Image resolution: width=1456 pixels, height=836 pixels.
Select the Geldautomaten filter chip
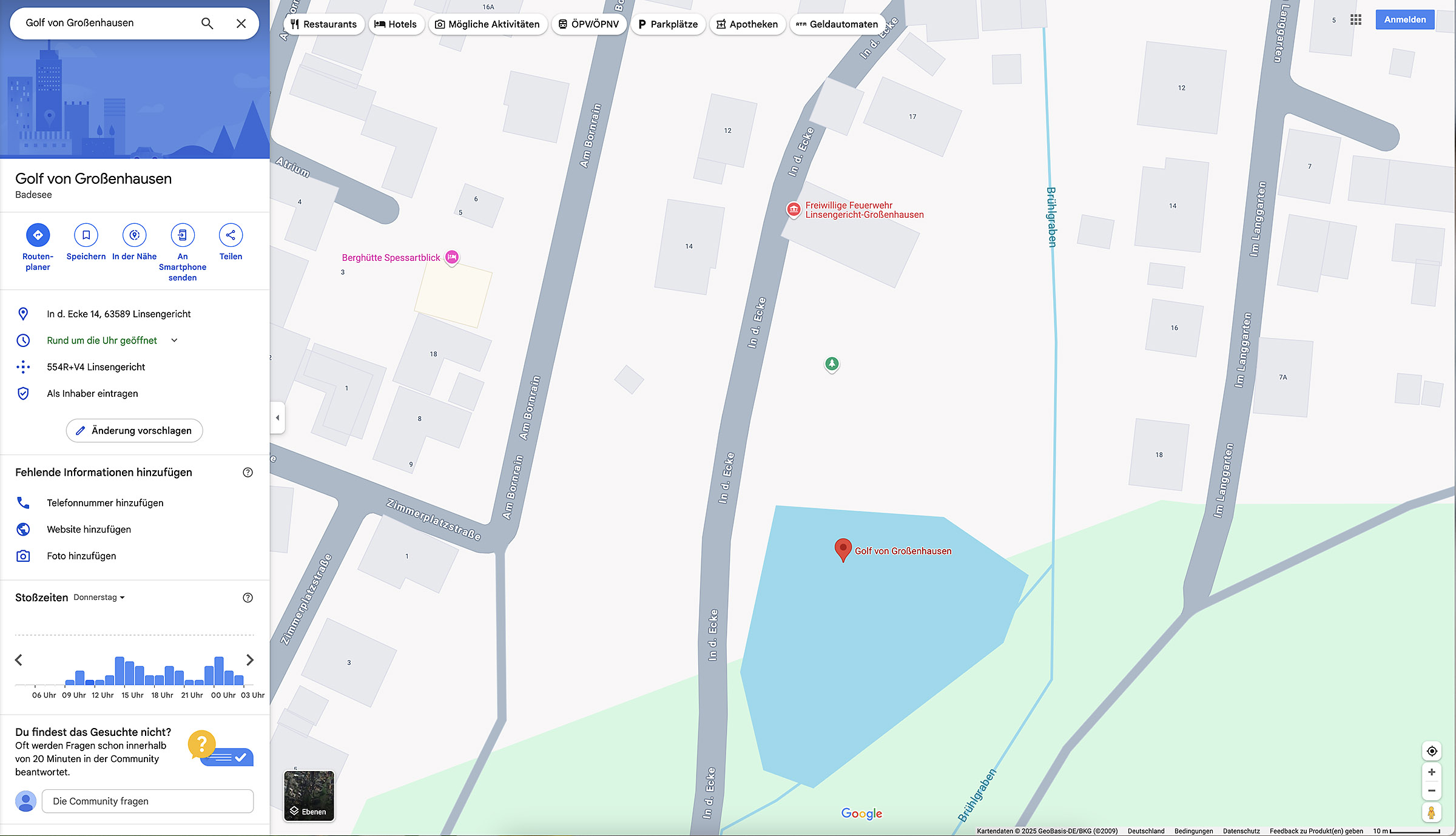point(837,24)
